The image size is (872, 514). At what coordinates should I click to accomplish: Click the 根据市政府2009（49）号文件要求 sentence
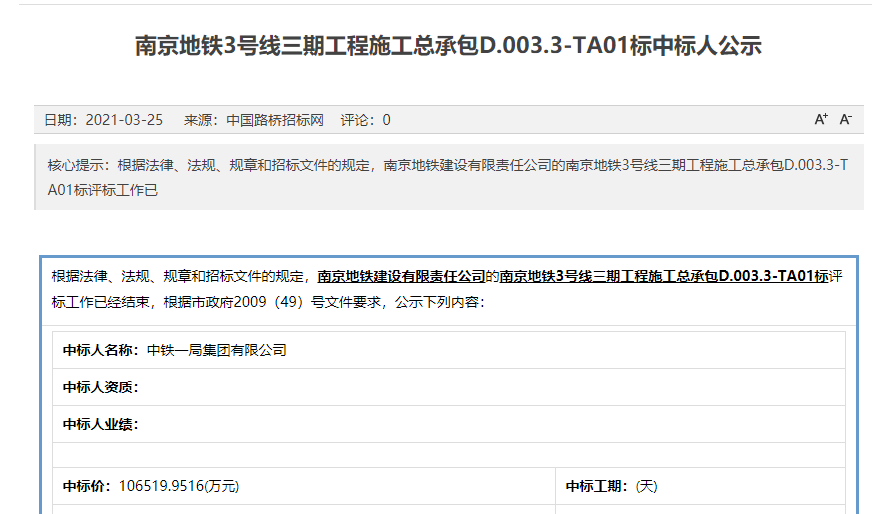[272, 302]
